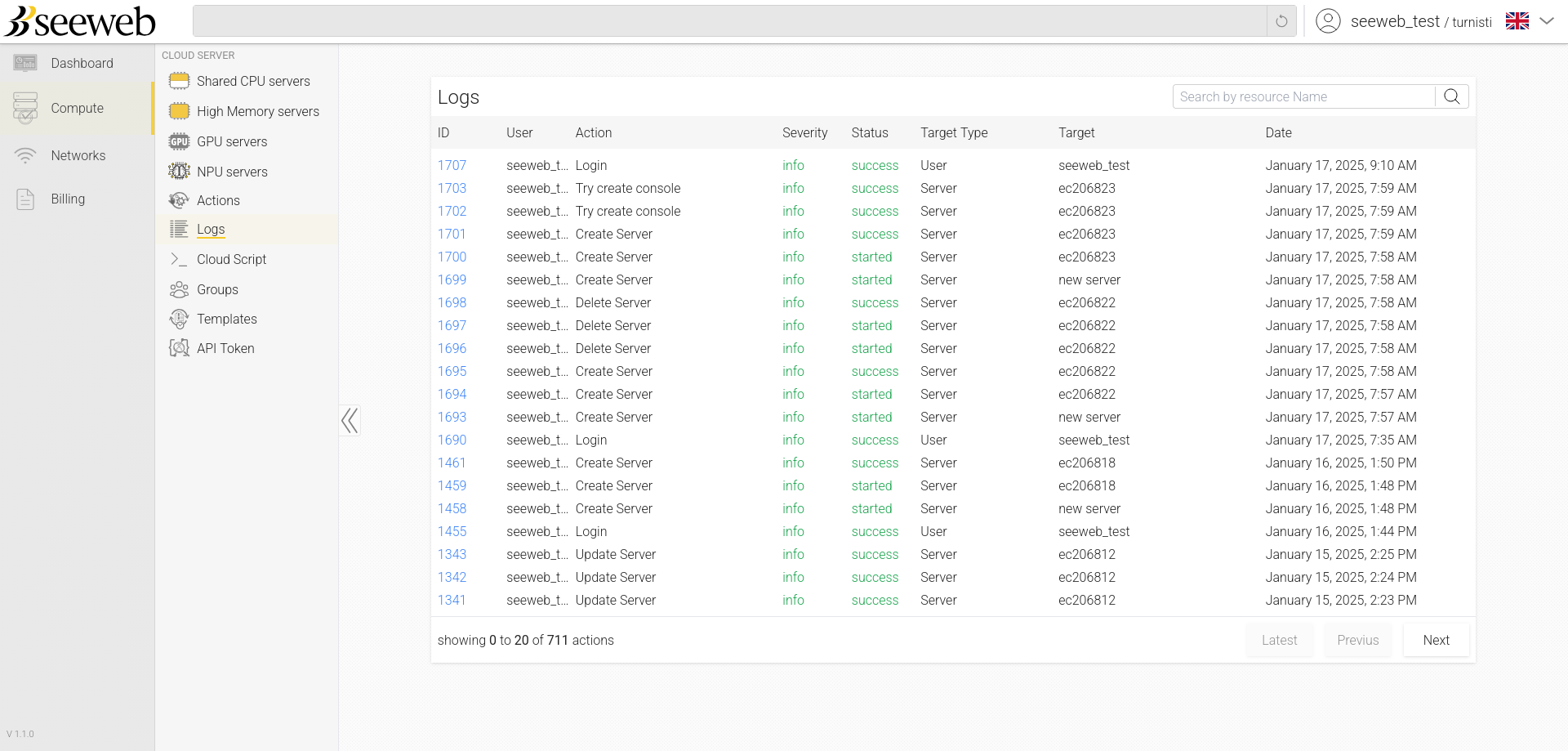
Task: Click the NPU servers icon
Action: [179, 172]
